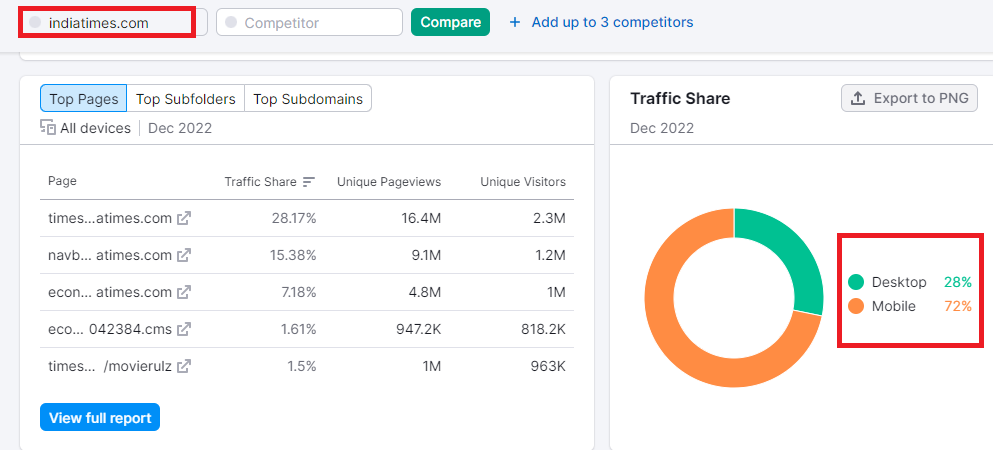Screen dimensions: 993x450
Task: Click the Traffic Share panel title
Action: [x=680, y=98]
